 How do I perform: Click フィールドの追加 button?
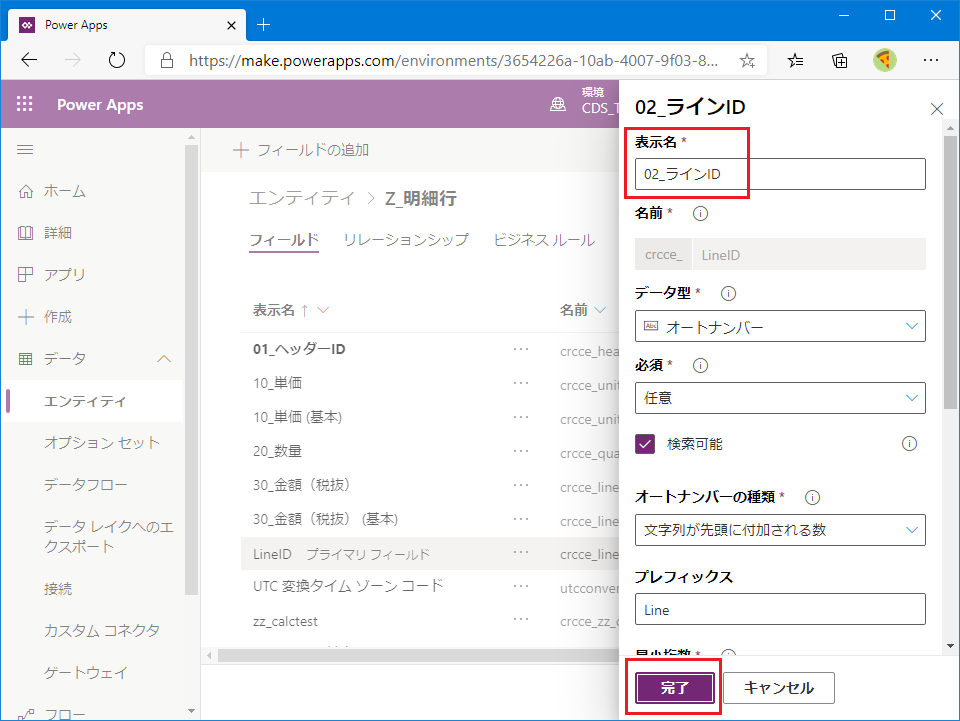pyautogui.click(x=301, y=150)
